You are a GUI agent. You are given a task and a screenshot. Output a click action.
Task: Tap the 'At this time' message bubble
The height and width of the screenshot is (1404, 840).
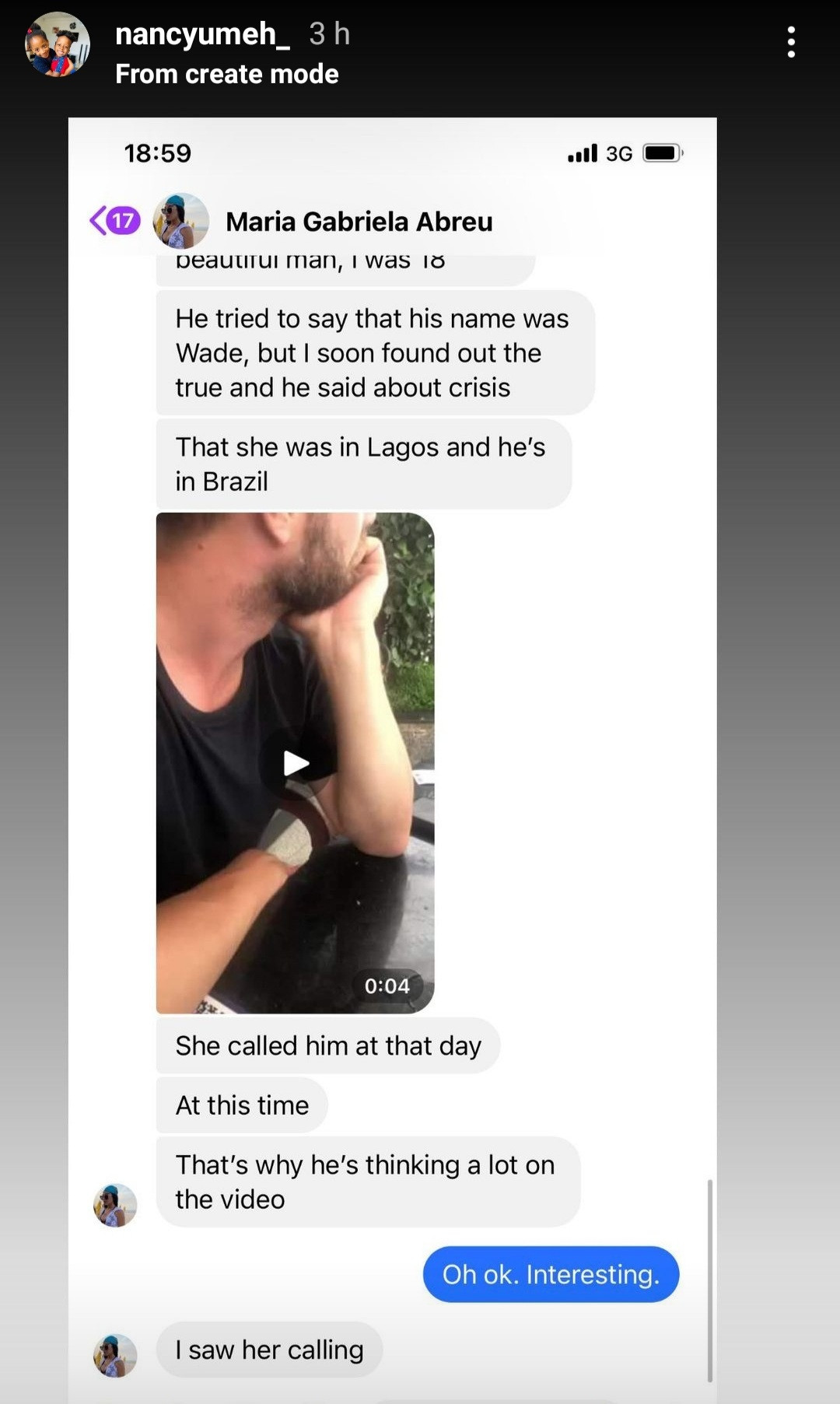click(x=242, y=1105)
